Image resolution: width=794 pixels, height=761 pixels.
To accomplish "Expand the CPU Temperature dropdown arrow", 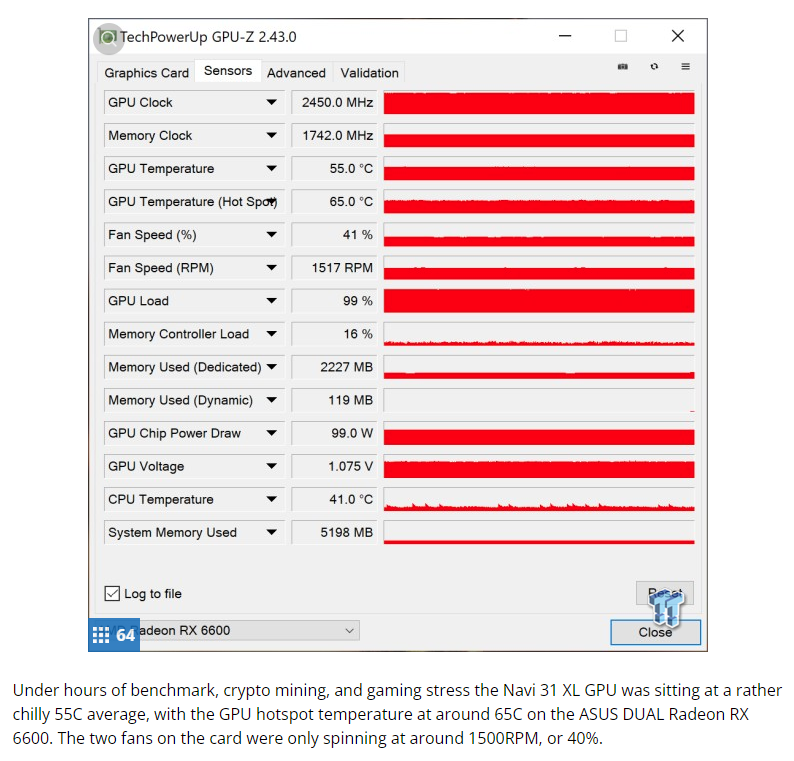I will click(271, 499).
